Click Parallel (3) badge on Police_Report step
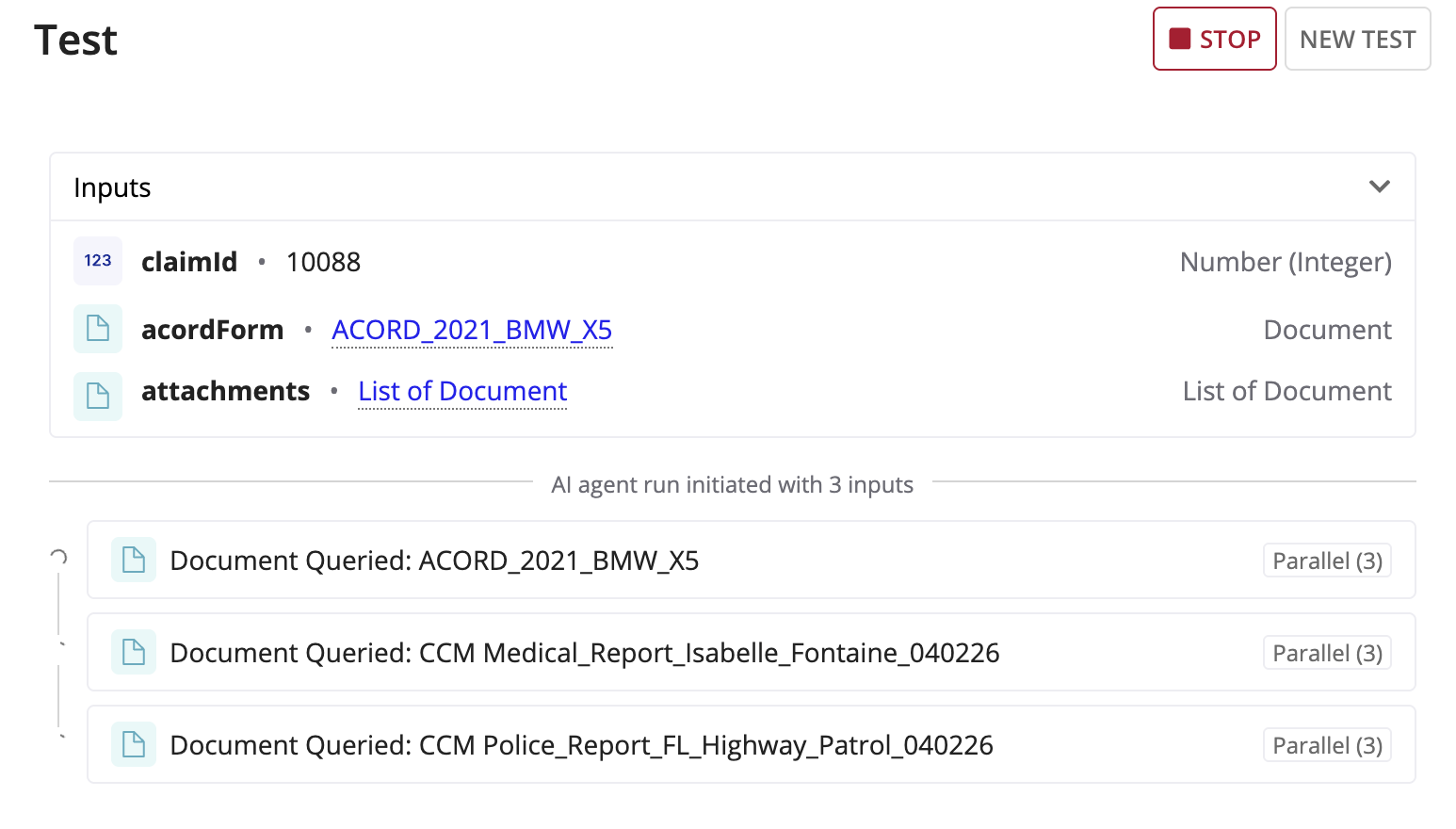Viewport: 1456px width, 829px height. coord(1327,745)
